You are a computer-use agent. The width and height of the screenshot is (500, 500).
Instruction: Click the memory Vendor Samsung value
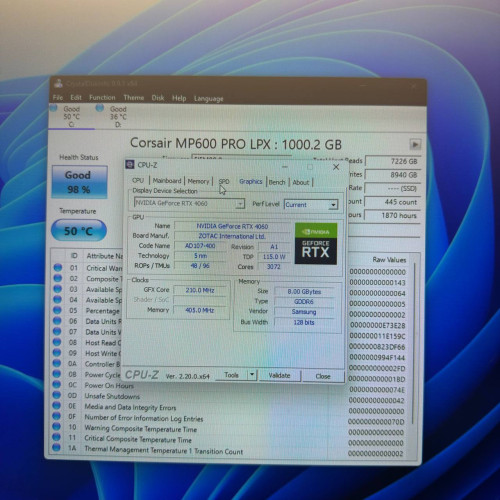(304, 312)
